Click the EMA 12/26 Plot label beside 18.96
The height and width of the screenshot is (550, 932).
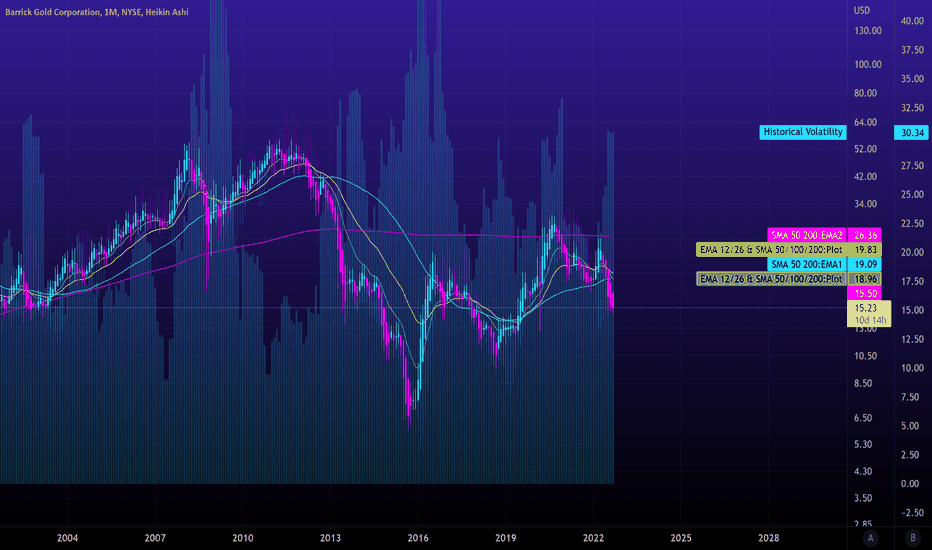[x=771, y=279]
